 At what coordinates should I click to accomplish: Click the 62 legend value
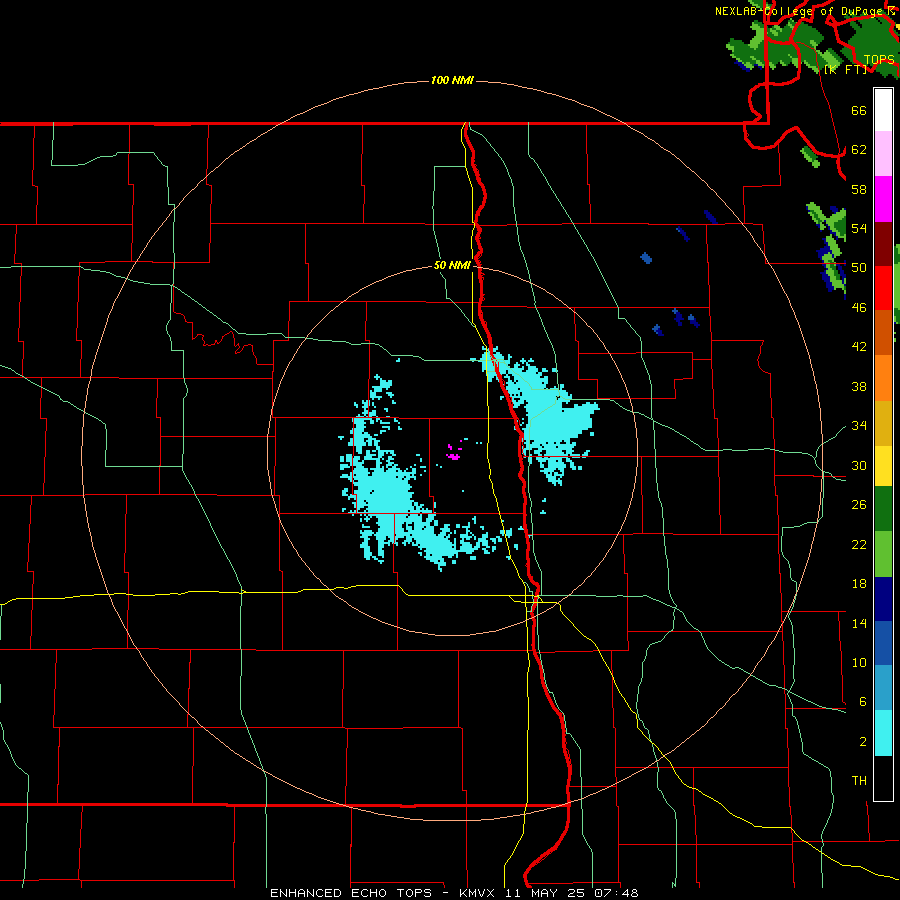[859, 150]
